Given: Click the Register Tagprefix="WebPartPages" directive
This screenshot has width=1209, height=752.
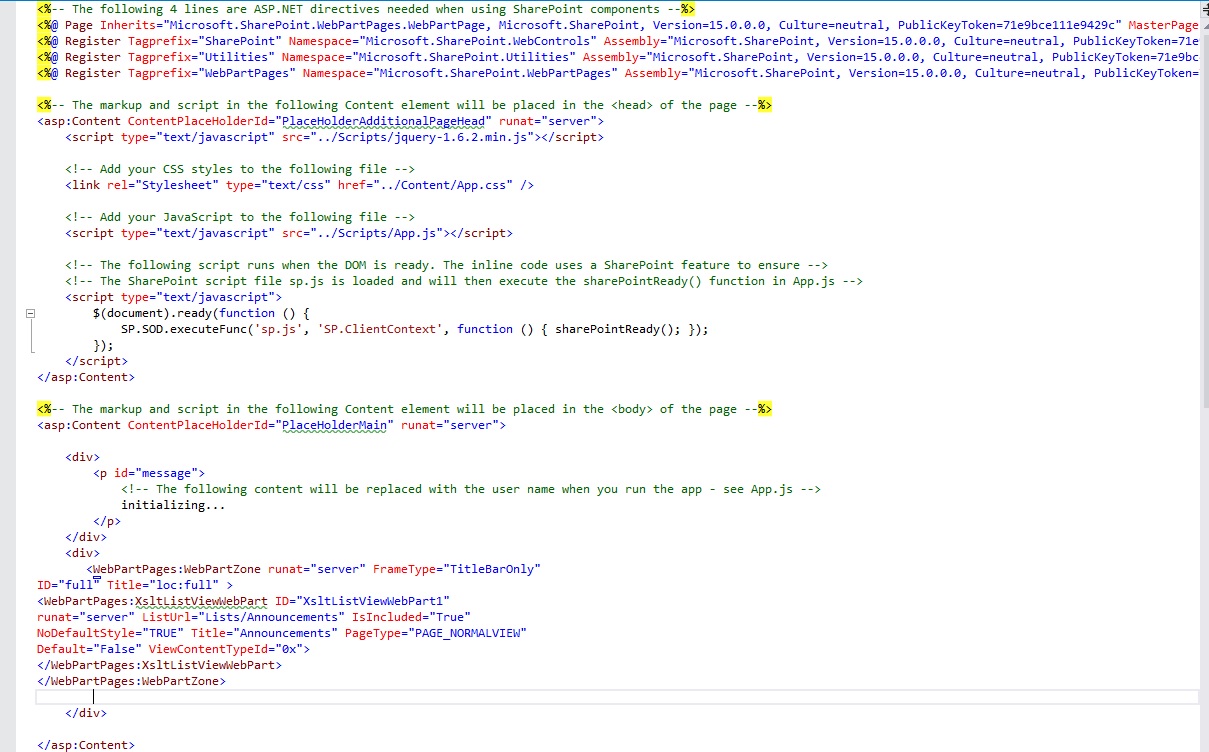Looking at the screenshot, I should (617, 73).
